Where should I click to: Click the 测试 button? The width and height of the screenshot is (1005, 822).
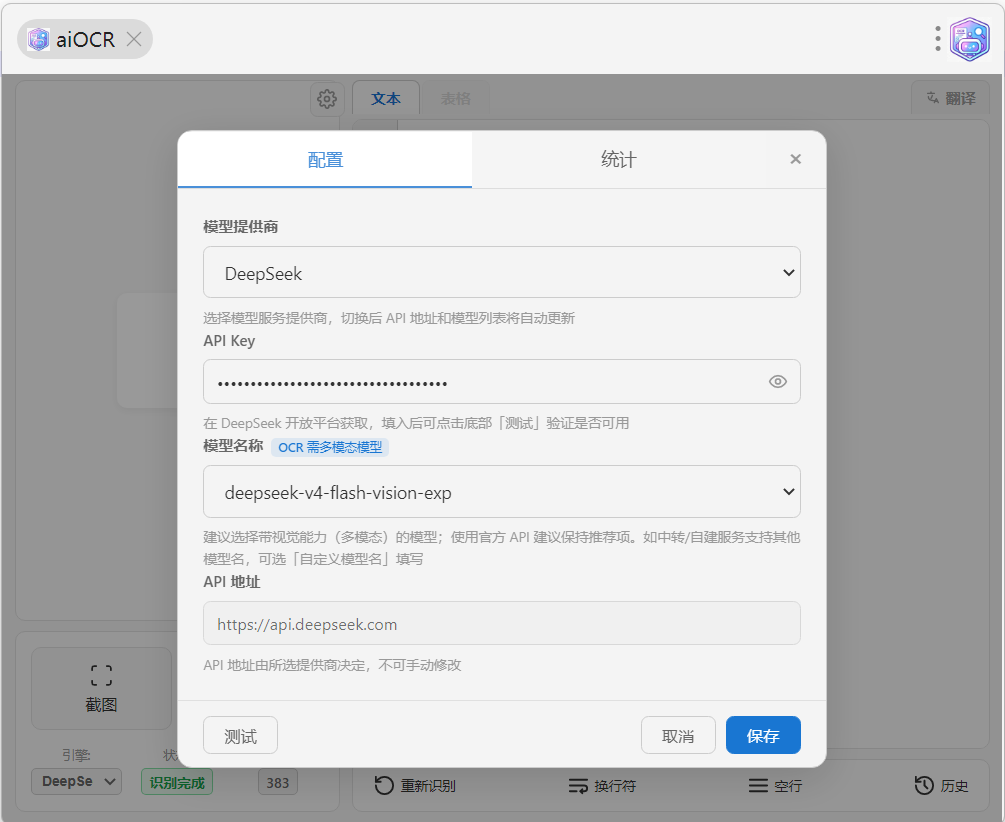click(240, 735)
